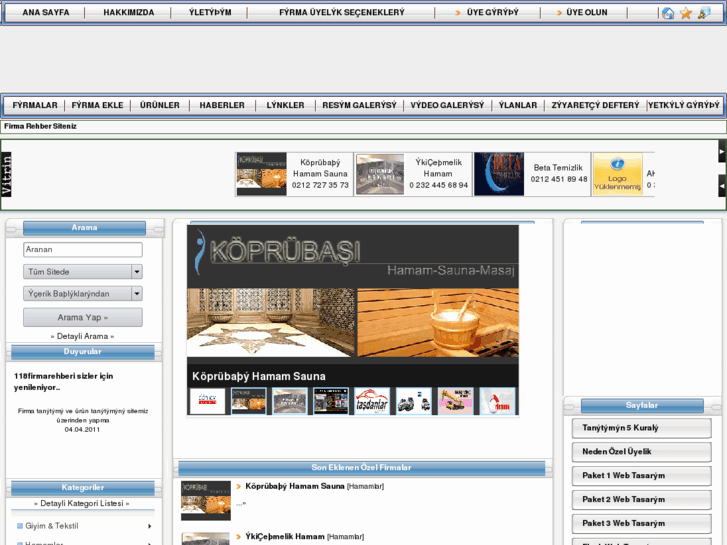Click the arrow icon before ÜYE GÝRÝÞÝ

coord(457,13)
